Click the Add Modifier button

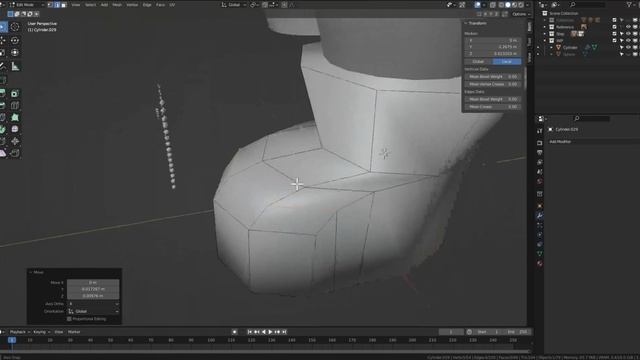560,142
